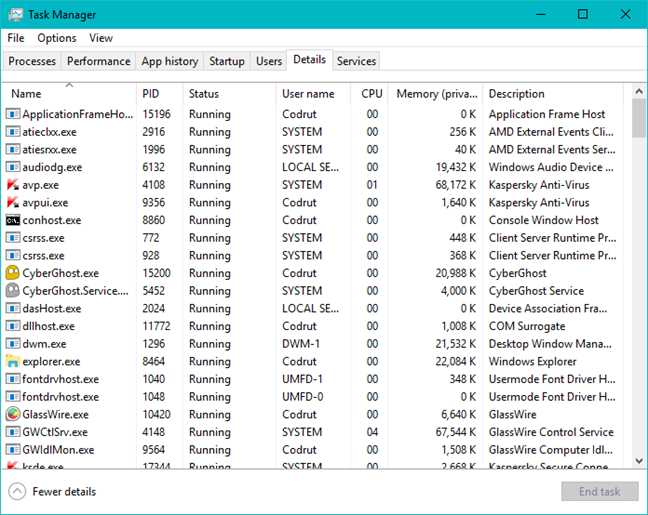Switch to the Processes tab
The height and width of the screenshot is (515, 648).
32,61
